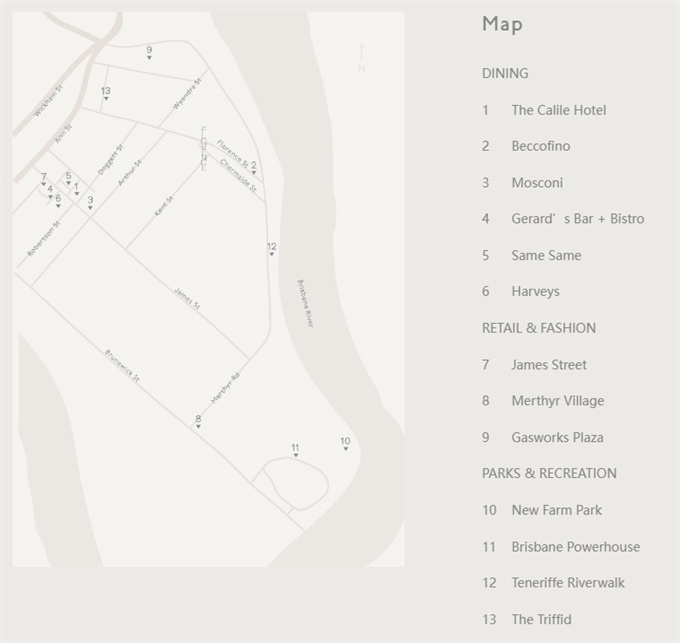
Task: Click Merthyr Village in retail list
Action: [x=557, y=401]
